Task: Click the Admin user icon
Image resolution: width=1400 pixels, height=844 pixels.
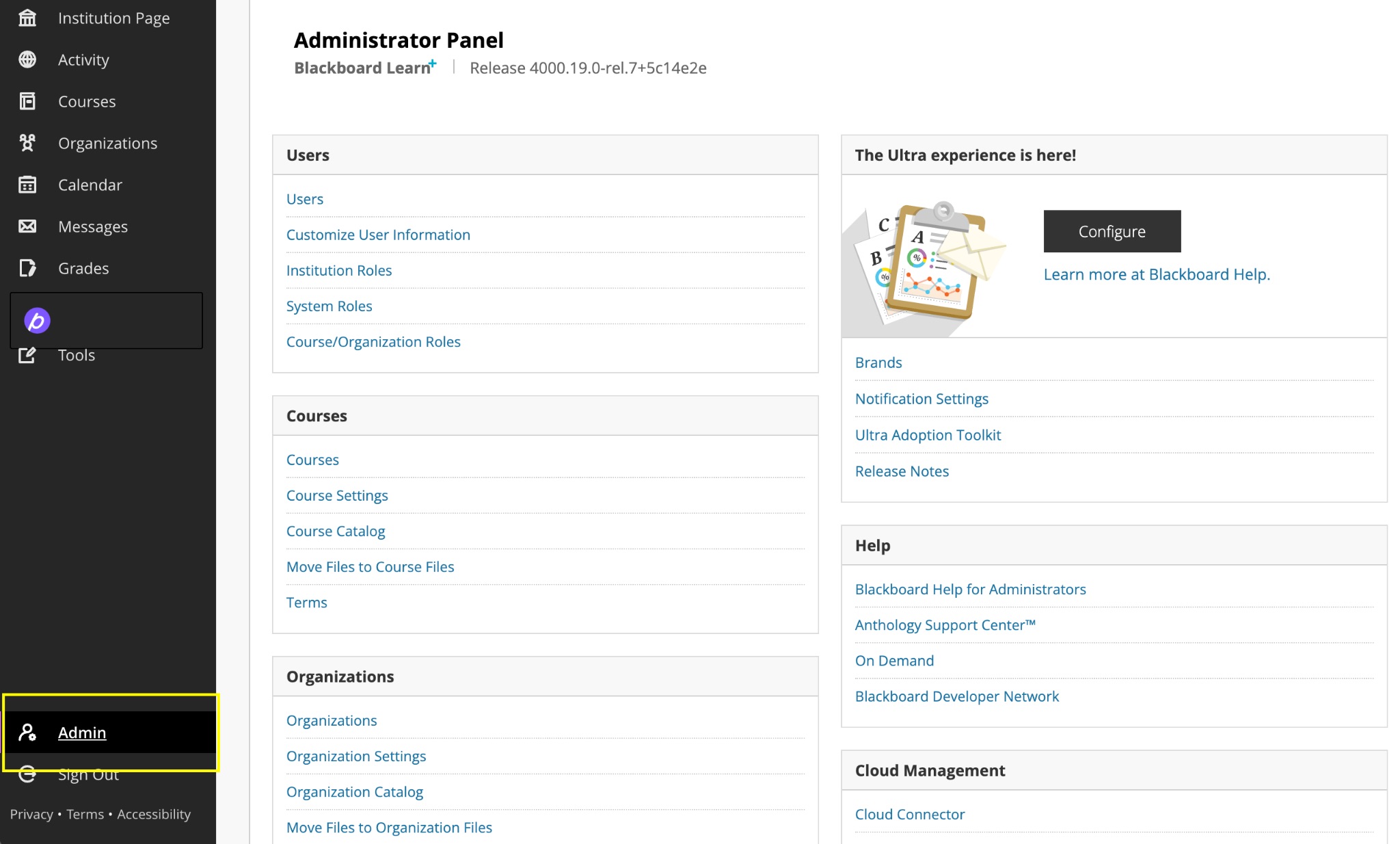Action: [x=27, y=733]
